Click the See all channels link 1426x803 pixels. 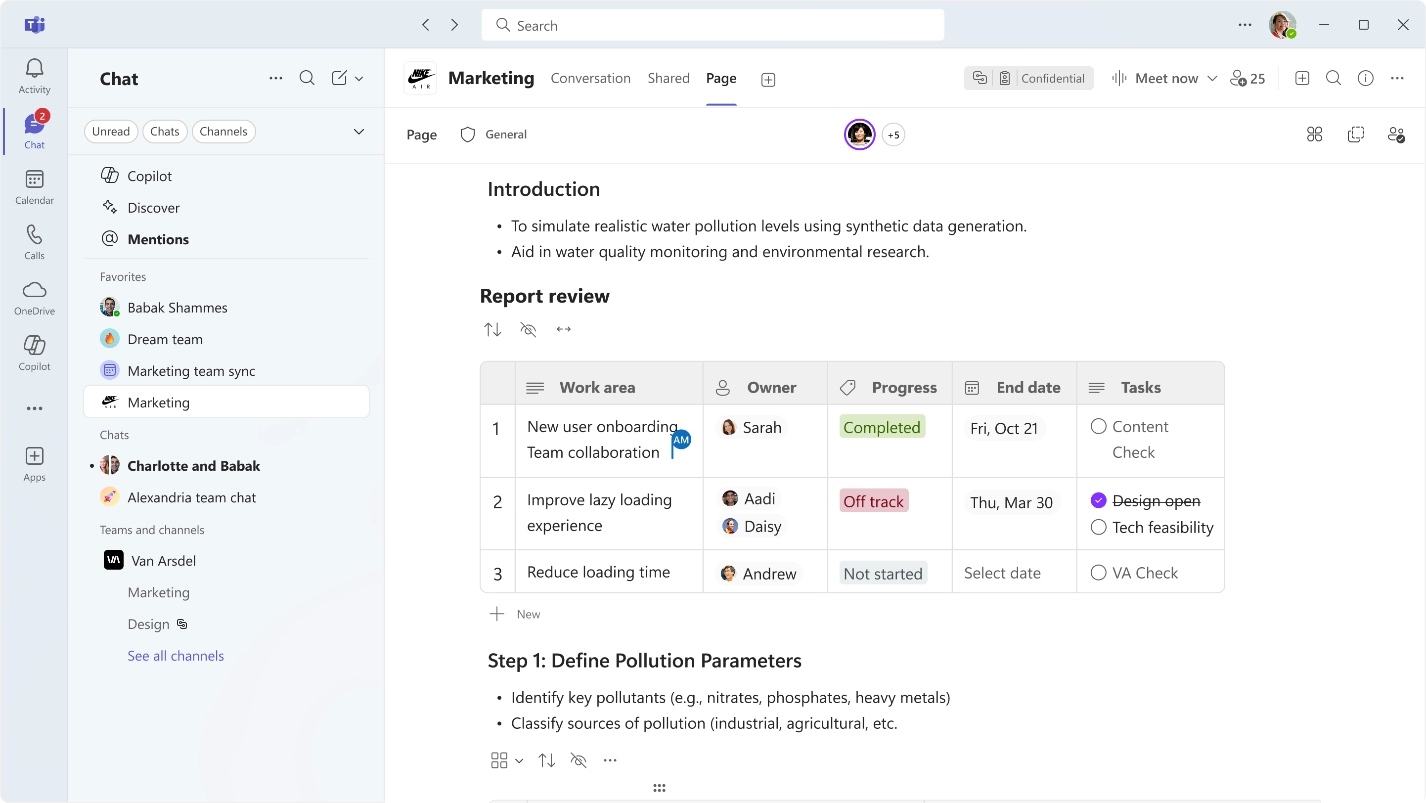click(x=175, y=655)
